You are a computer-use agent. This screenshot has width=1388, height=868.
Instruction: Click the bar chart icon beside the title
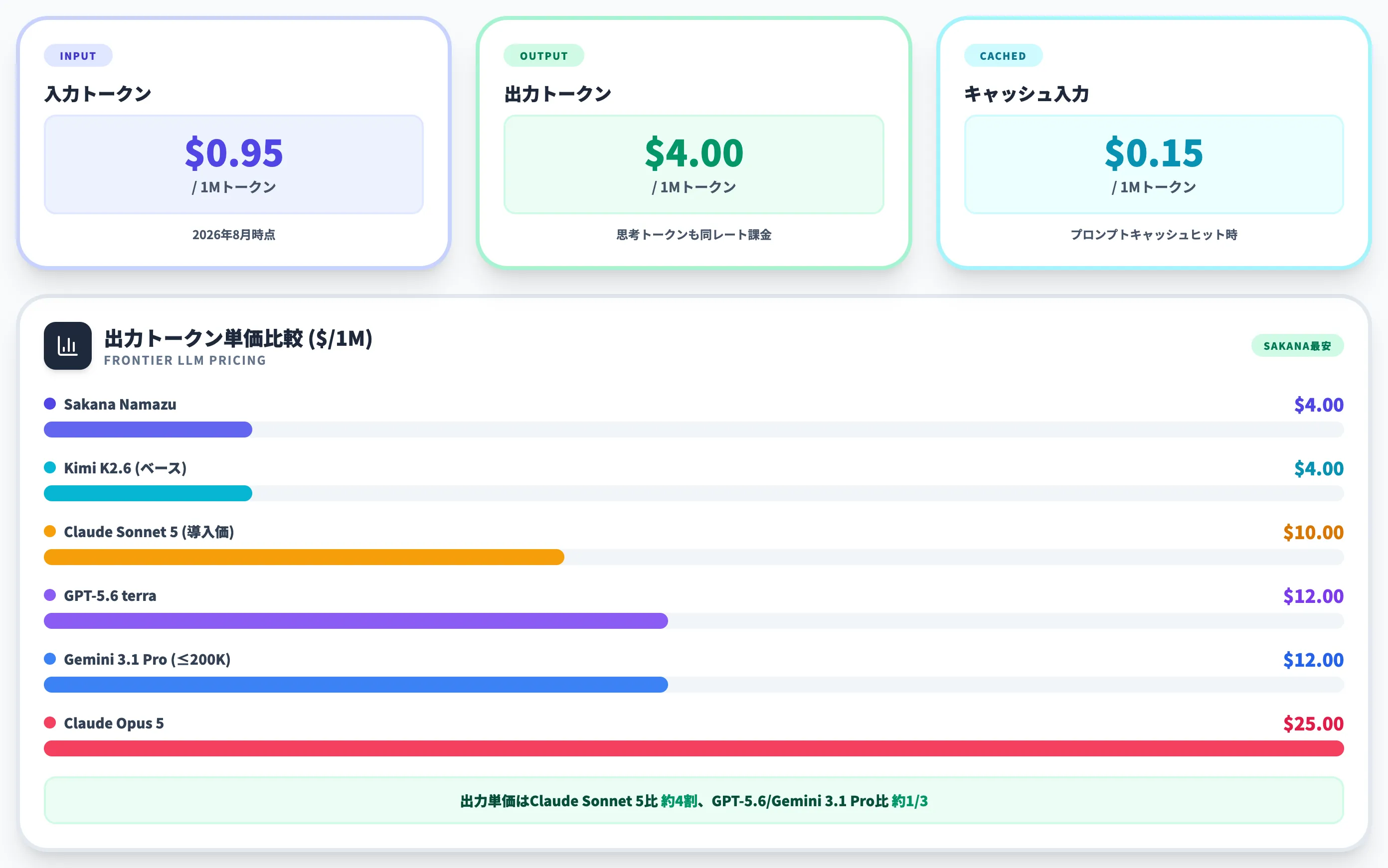click(67, 346)
